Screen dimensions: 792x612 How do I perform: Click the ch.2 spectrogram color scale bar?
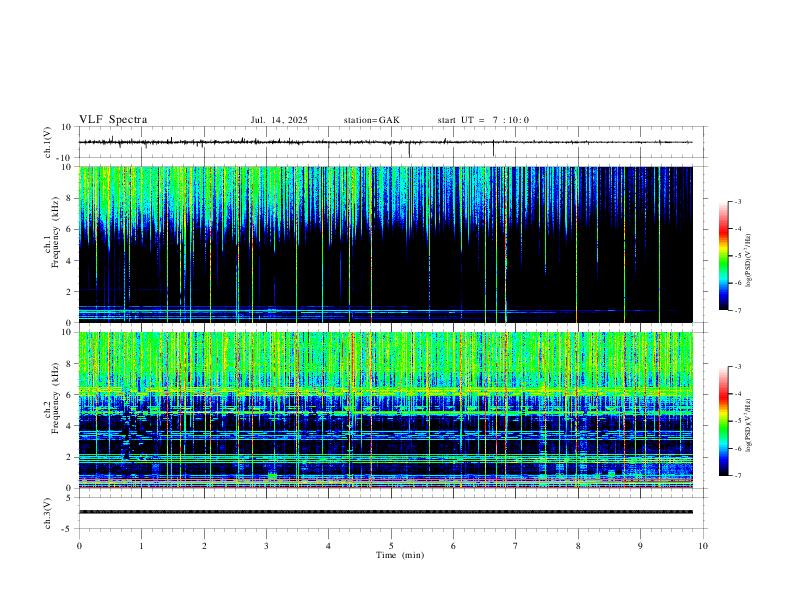point(724,421)
